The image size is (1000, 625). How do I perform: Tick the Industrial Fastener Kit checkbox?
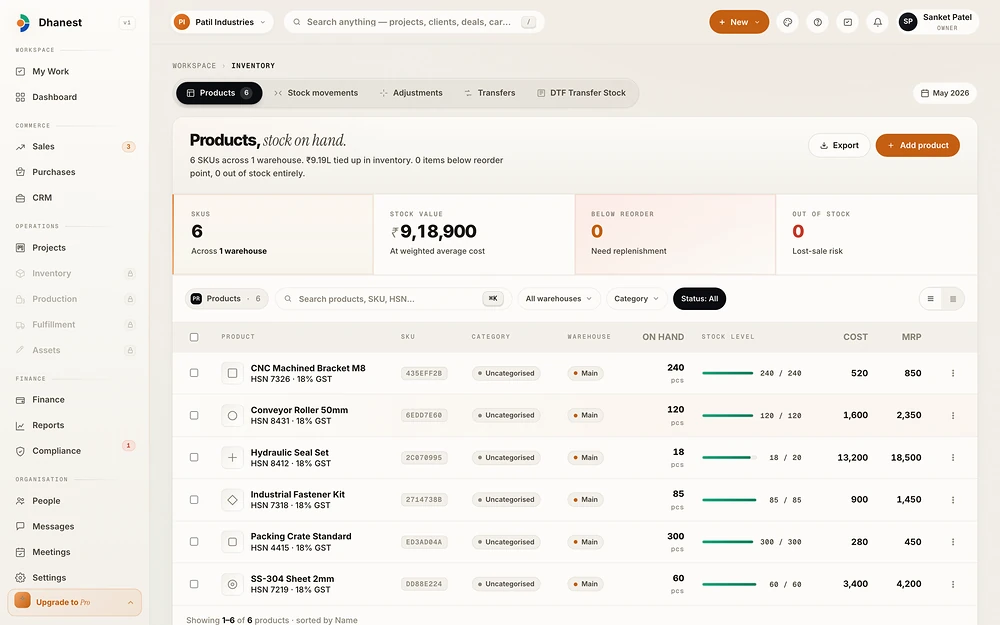(x=194, y=499)
